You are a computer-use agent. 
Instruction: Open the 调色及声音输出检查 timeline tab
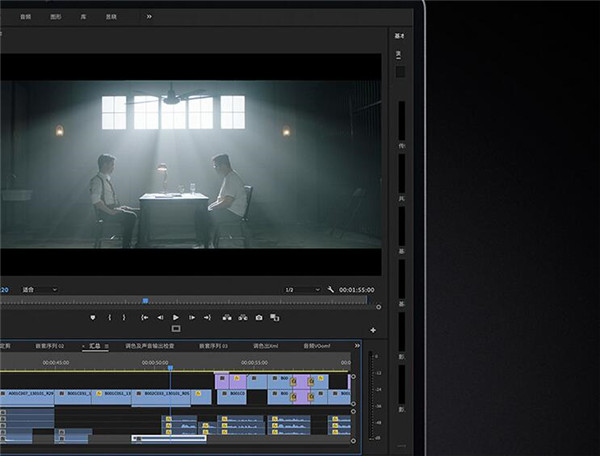(x=150, y=346)
